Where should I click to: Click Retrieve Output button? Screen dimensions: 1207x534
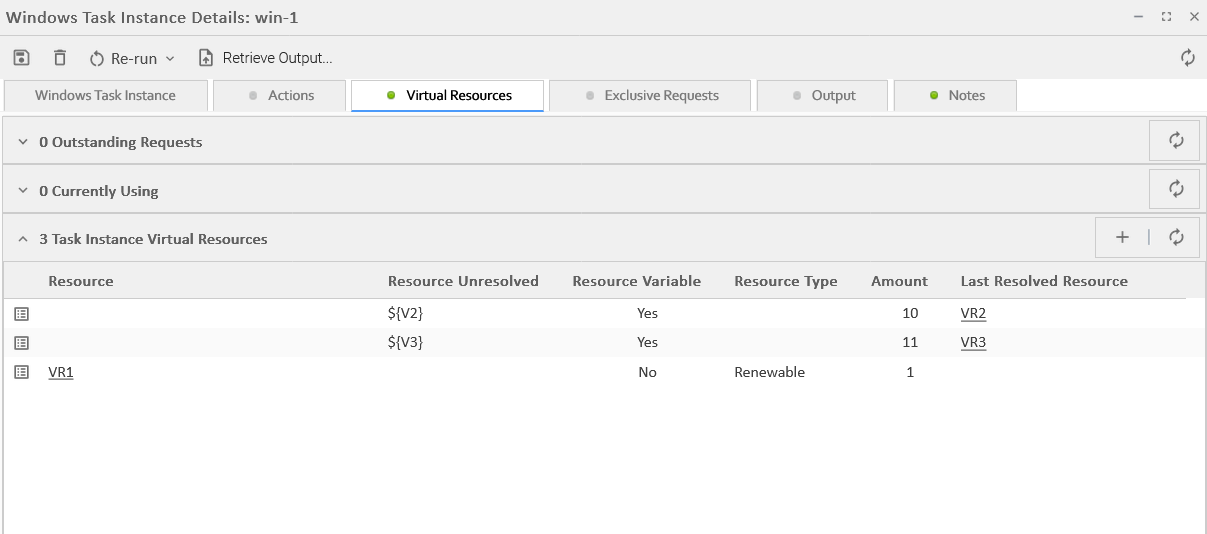click(x=265, y=58)
